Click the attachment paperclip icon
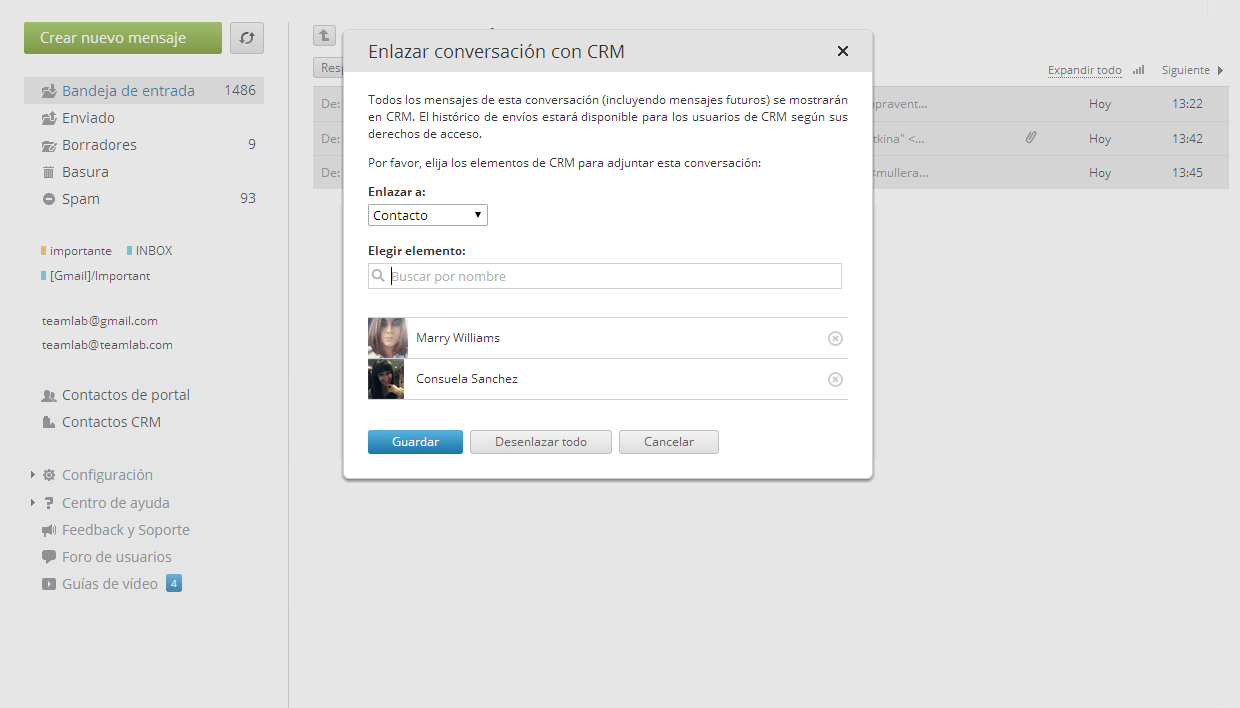Image resolution: width=1240 pixels, height=708 pixels. coord(1031,138)
